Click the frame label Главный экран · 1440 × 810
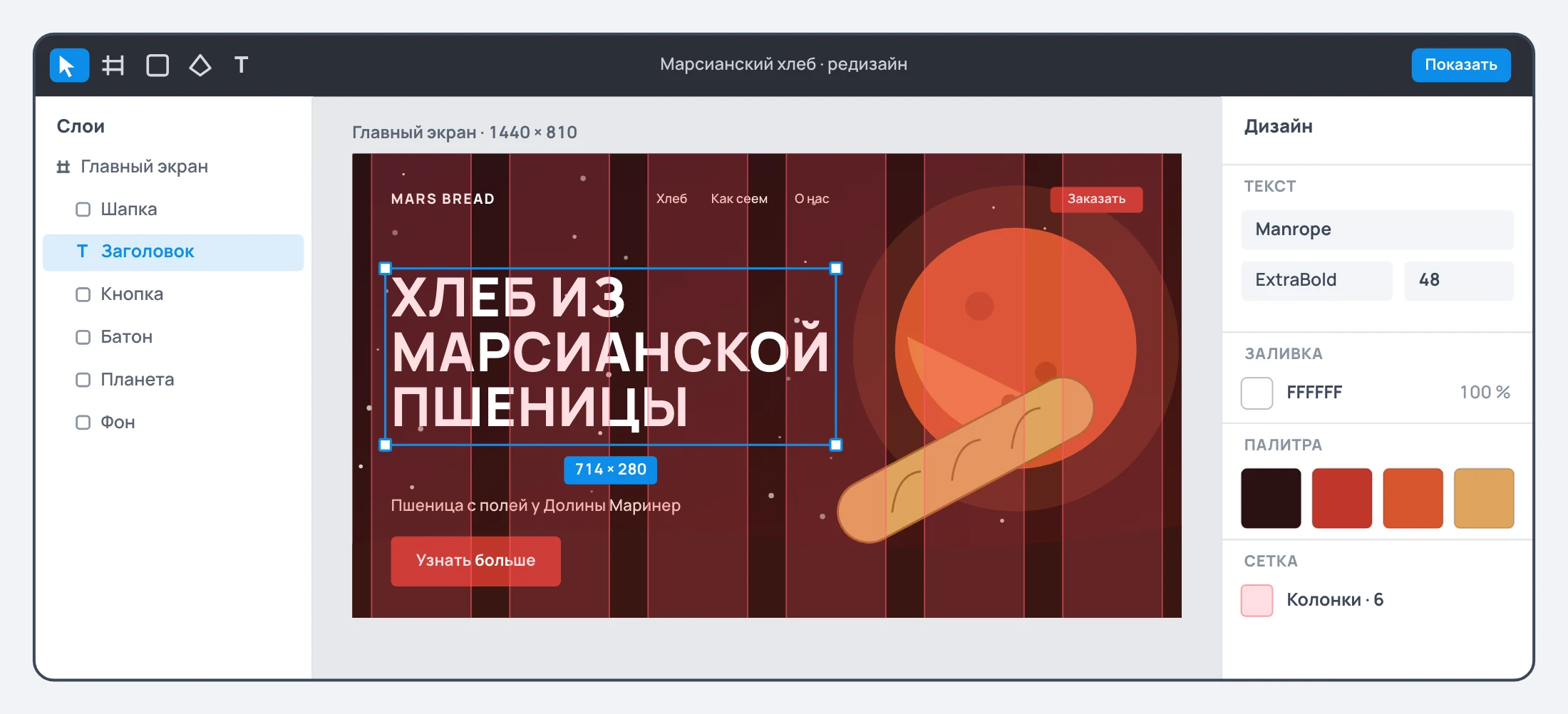Screen dimensions: 1568x714 point(465,133)
